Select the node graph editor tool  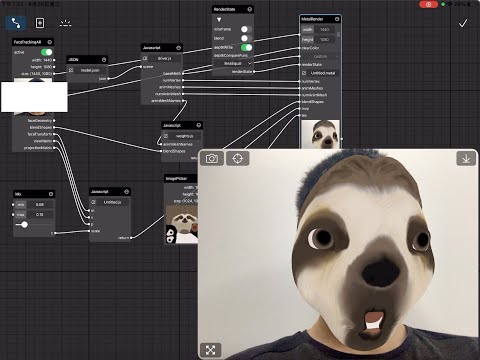(16, 23)
